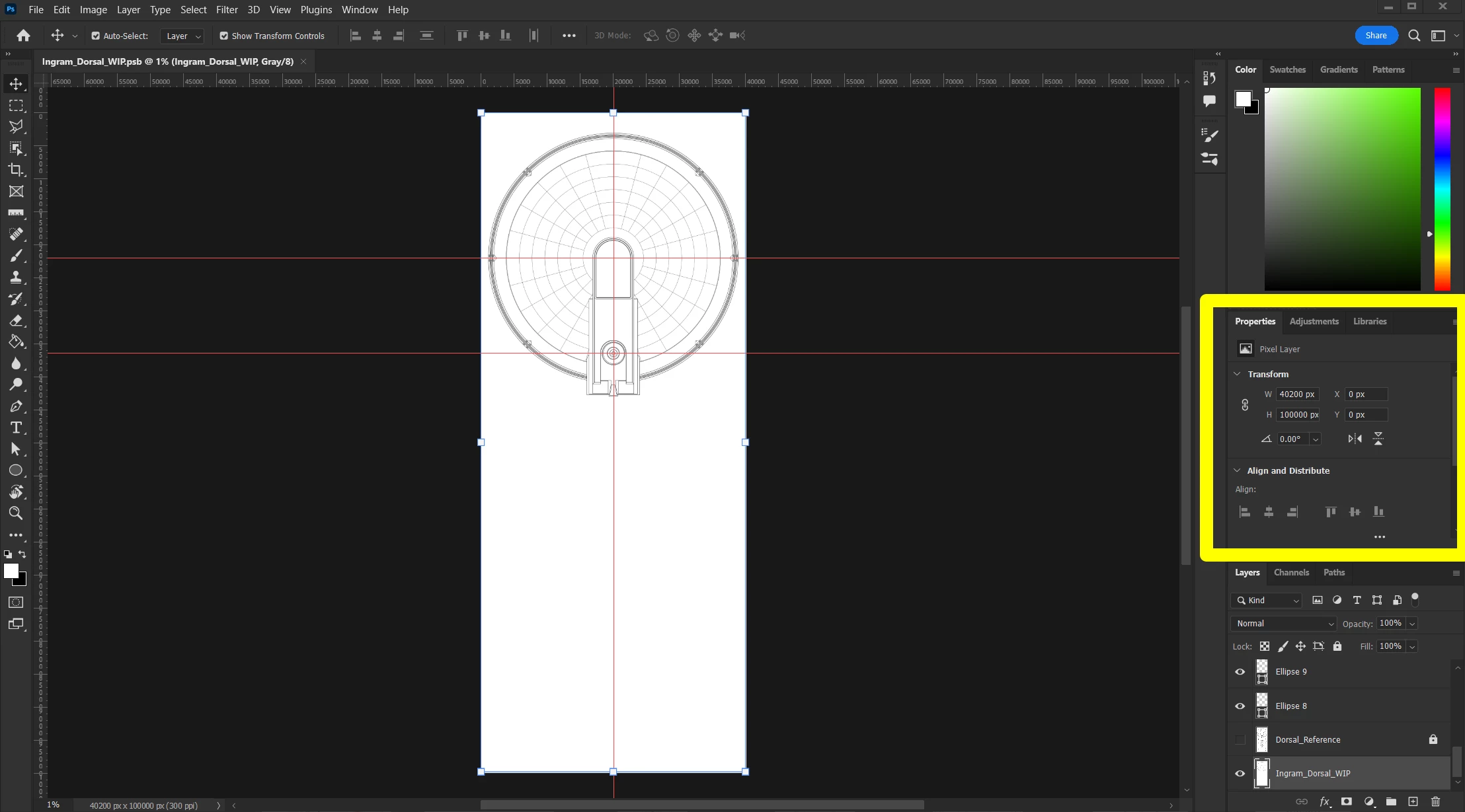
Task: Select the Eraser tool in toolbar
Action: tap(16, 320)
